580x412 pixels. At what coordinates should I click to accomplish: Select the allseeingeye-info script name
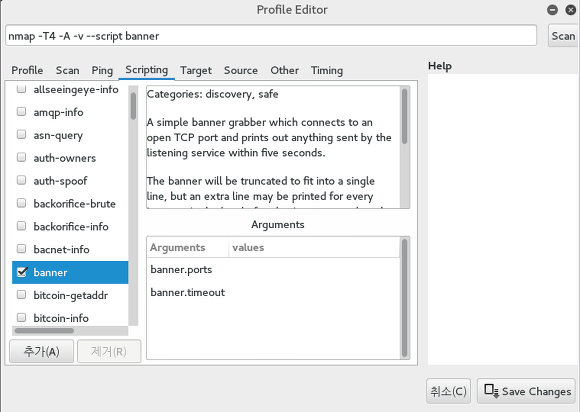tap(76, 90)
